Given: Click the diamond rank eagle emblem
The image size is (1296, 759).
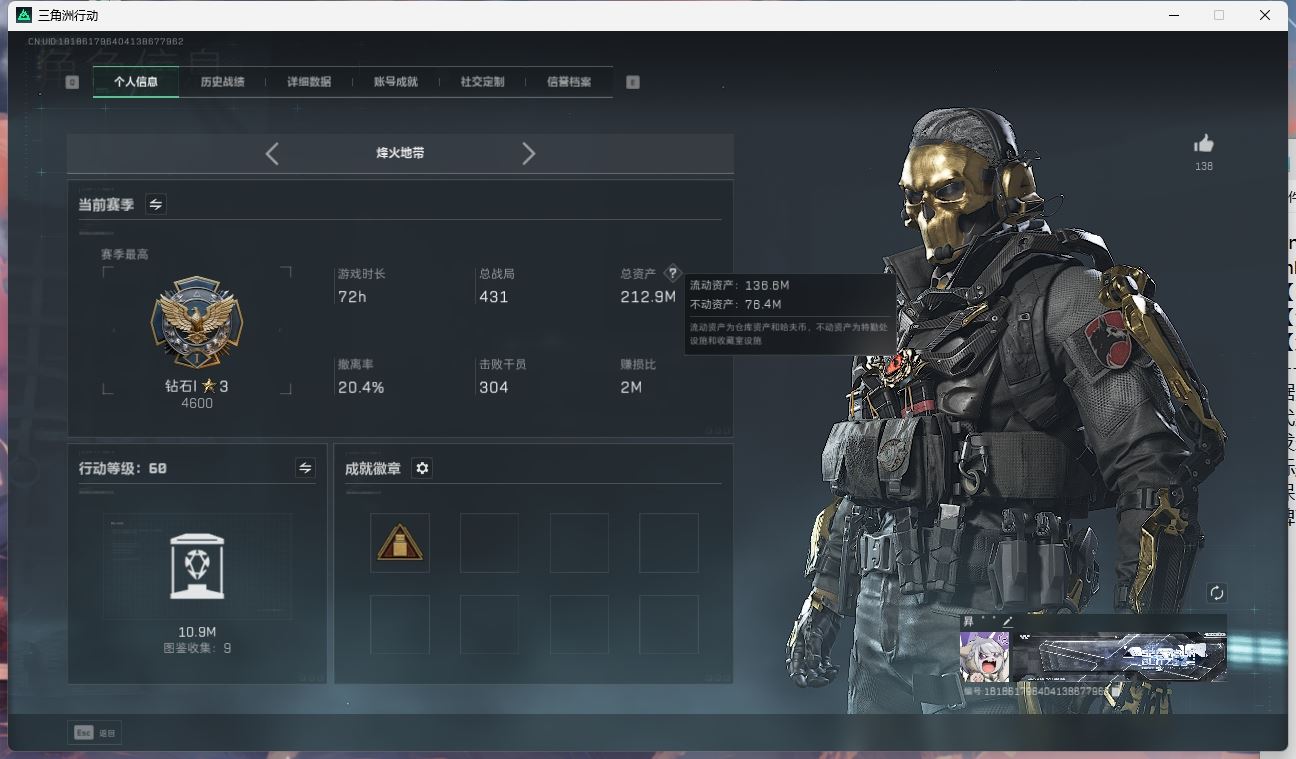Looking at the screenshot, I should pos(197,324).
